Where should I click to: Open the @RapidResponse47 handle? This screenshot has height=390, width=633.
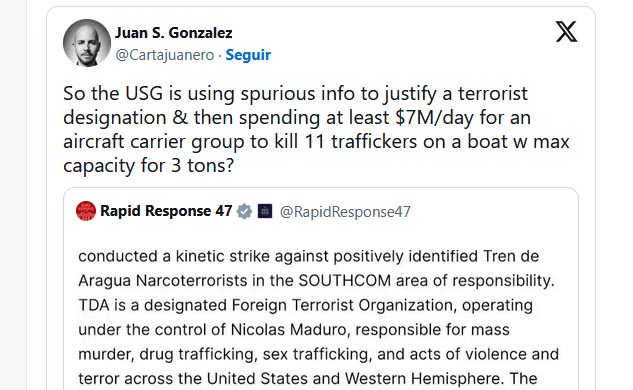point(345,212)
